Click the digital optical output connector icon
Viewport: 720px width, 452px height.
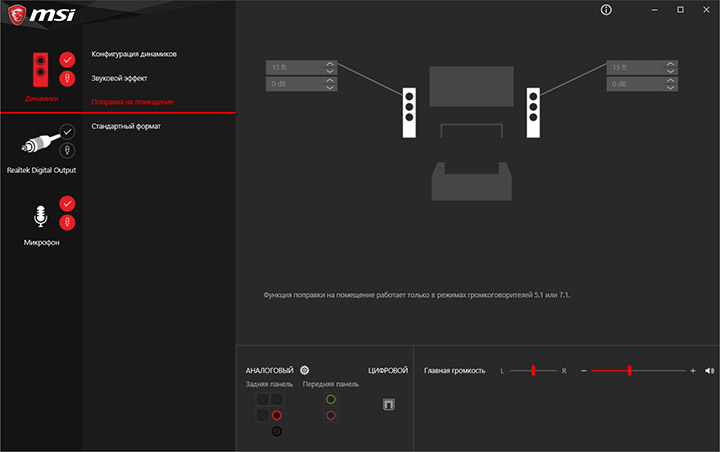coord(388,404)
